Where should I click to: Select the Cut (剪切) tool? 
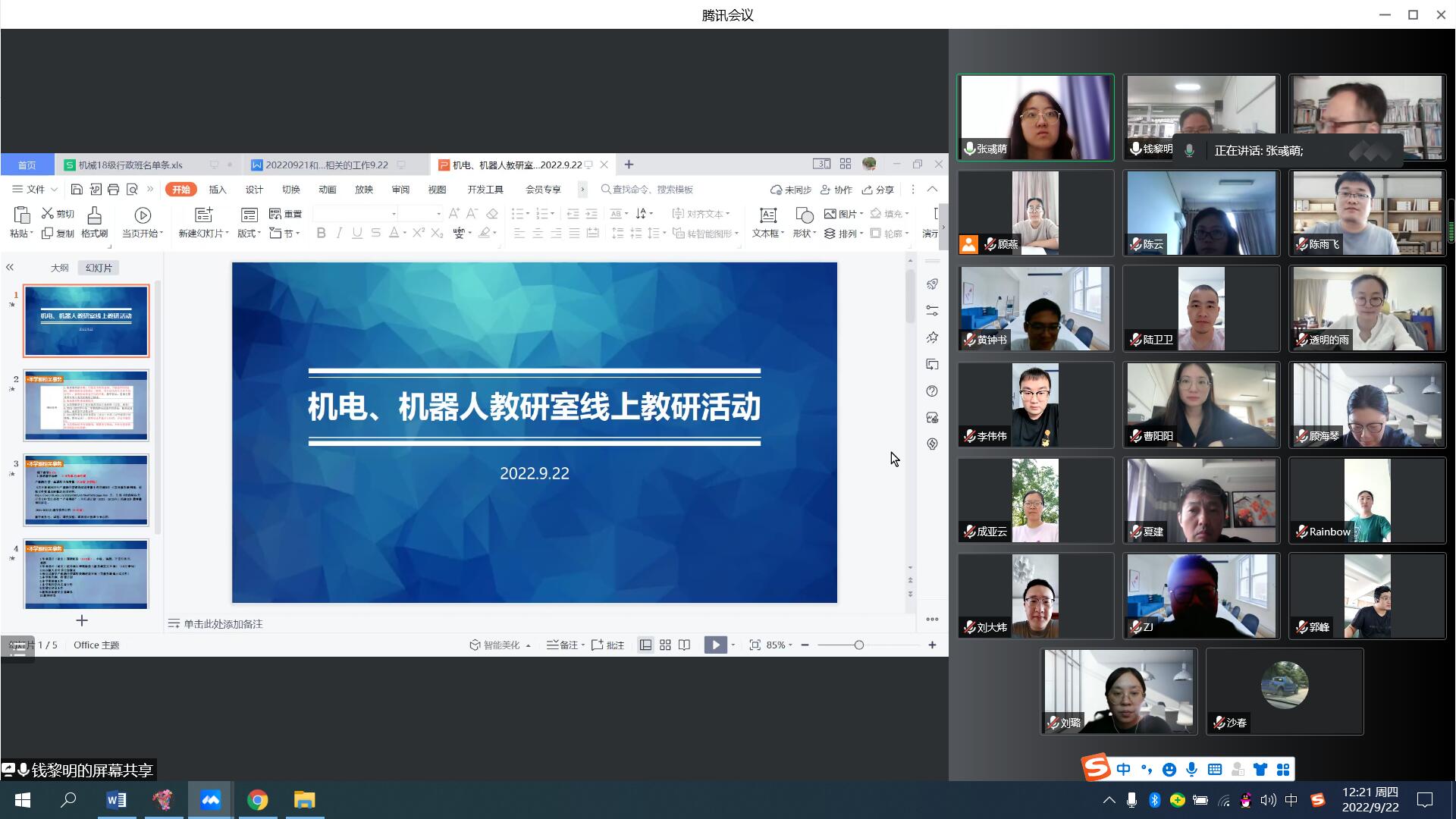click(x=58, y=214)
